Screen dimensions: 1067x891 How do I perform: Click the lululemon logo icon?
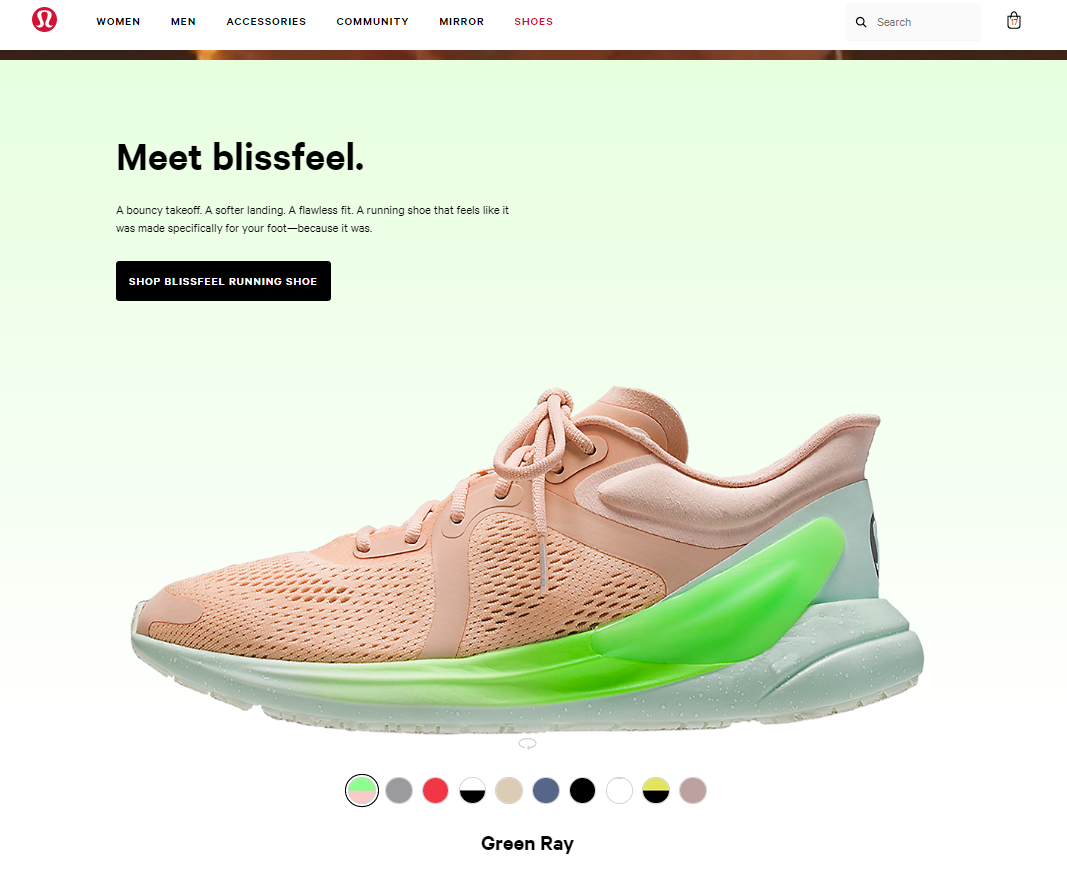(44, 19)
